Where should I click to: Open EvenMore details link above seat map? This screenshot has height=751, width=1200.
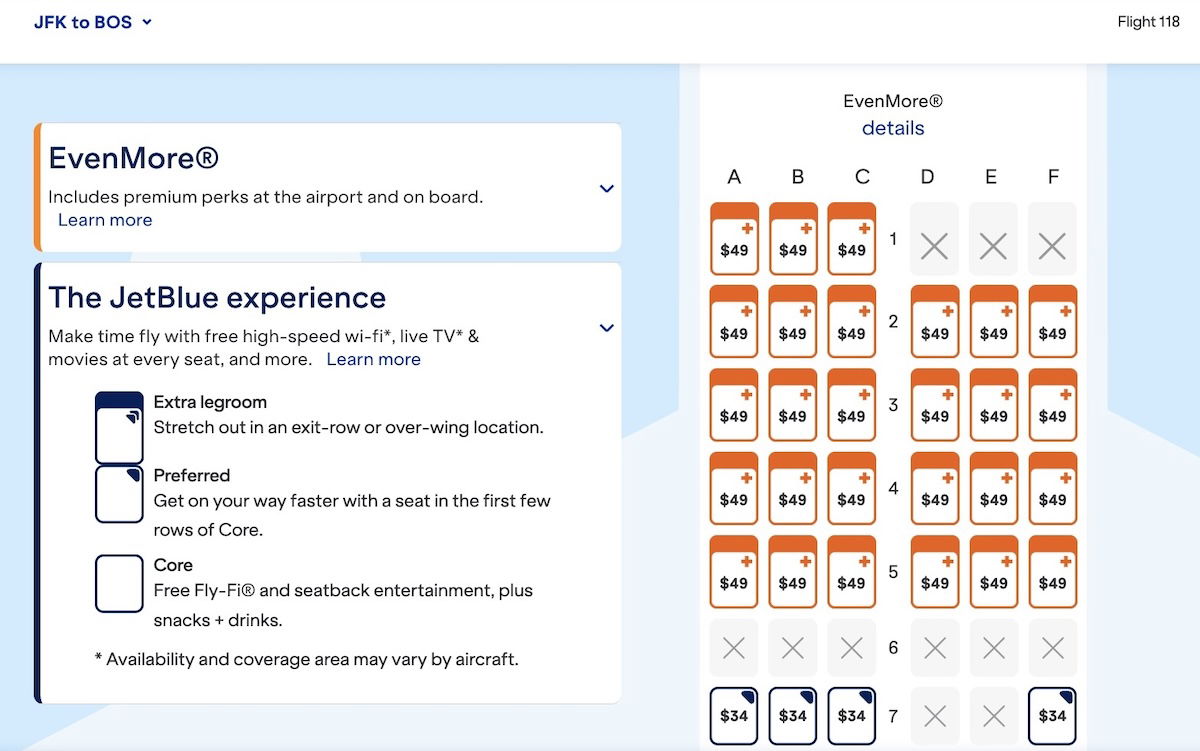point(893,128)
